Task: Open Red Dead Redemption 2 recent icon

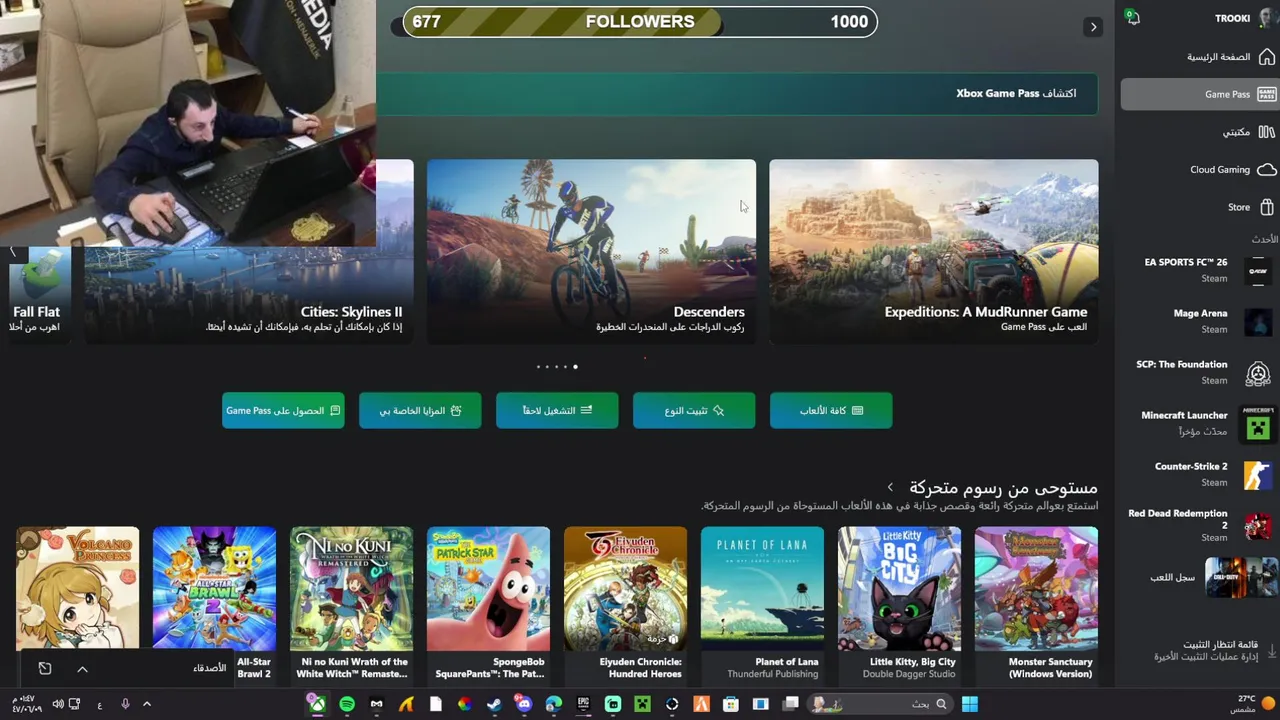Action: pos(1258,526)
